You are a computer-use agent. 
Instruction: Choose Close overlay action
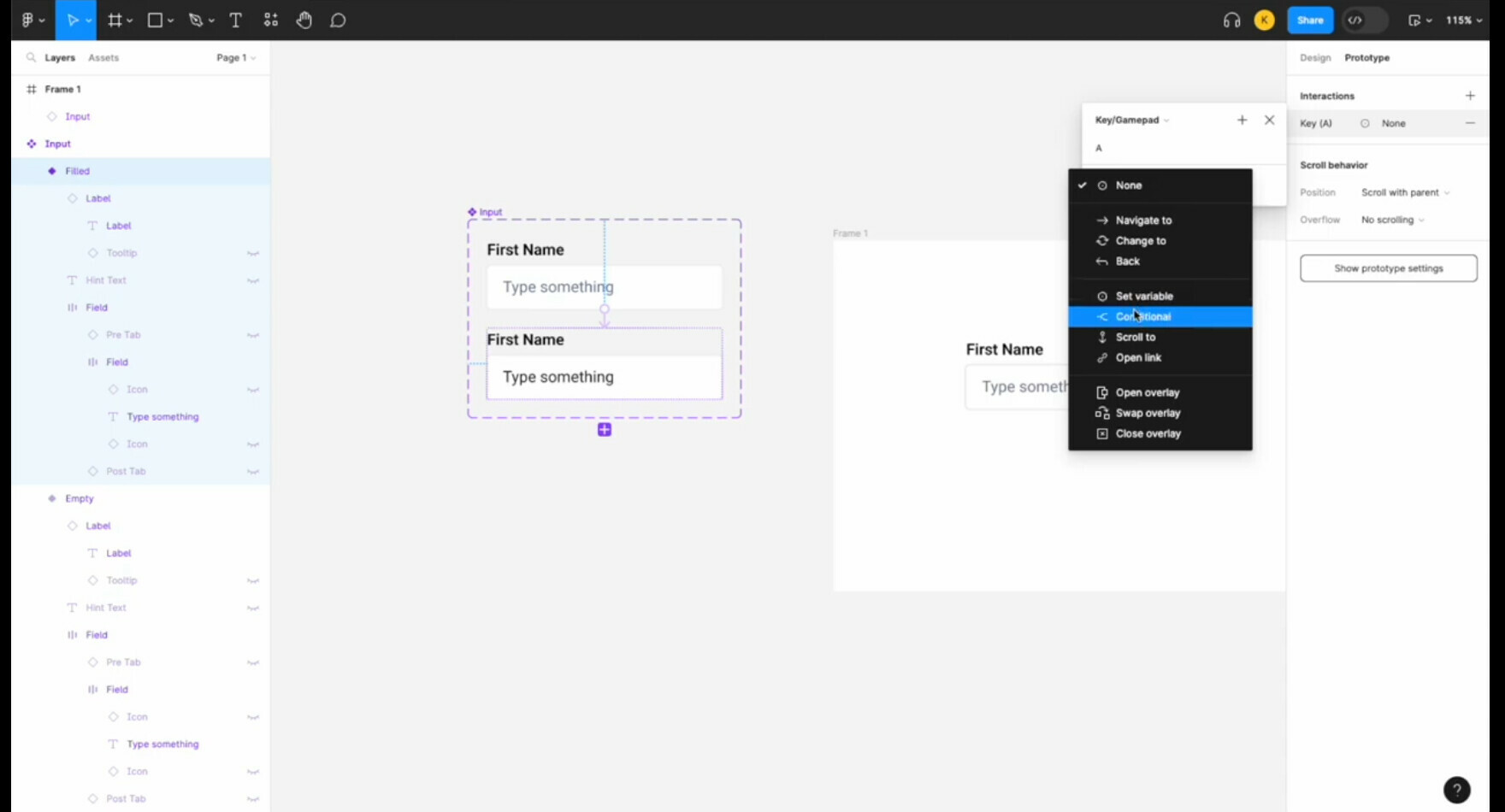click(x=1160, y=434)
